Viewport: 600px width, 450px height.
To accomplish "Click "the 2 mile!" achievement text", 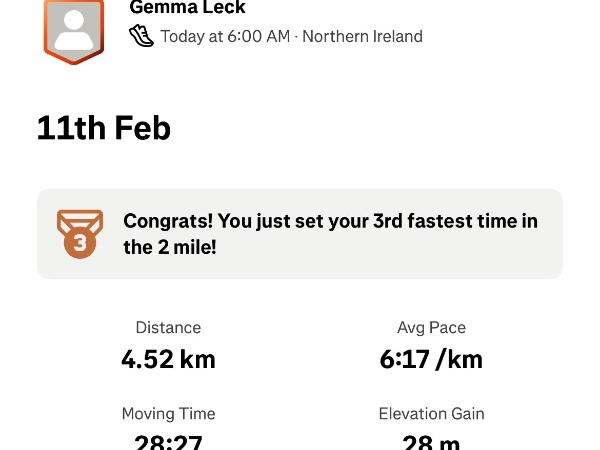I will click(170, 247).
